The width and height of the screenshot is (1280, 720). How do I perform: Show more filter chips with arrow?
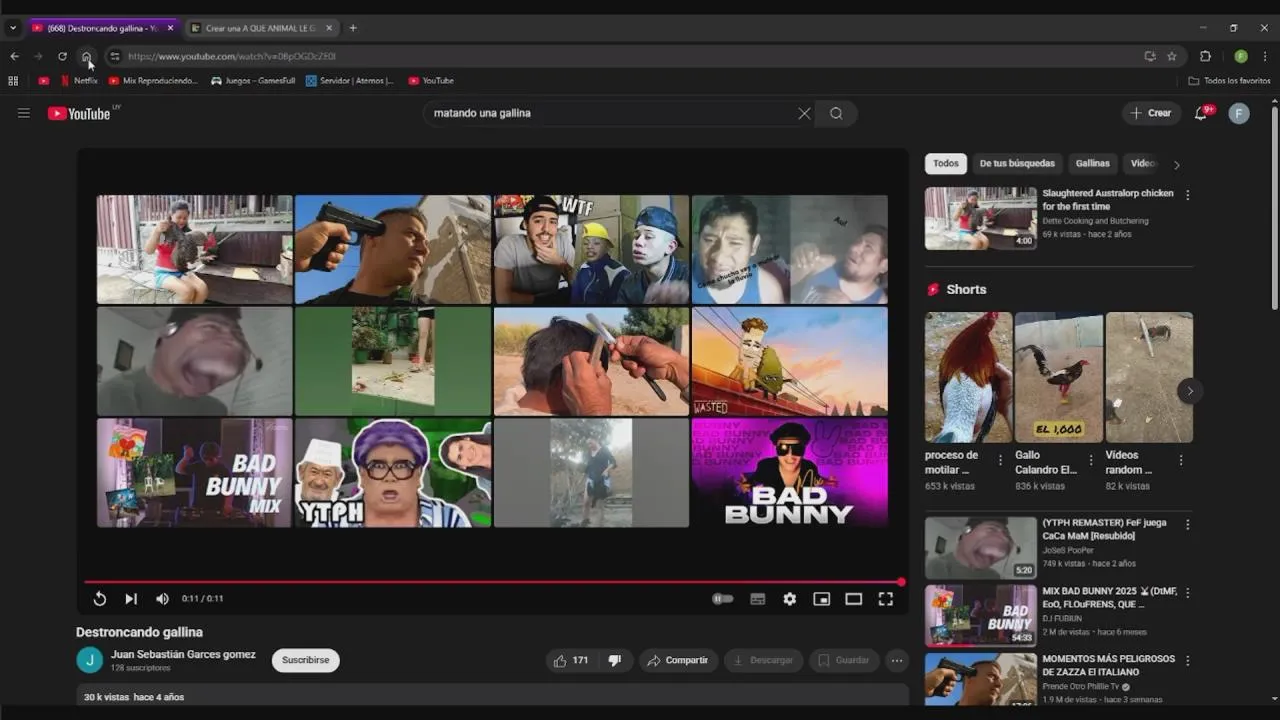[x=1177, y=165]
